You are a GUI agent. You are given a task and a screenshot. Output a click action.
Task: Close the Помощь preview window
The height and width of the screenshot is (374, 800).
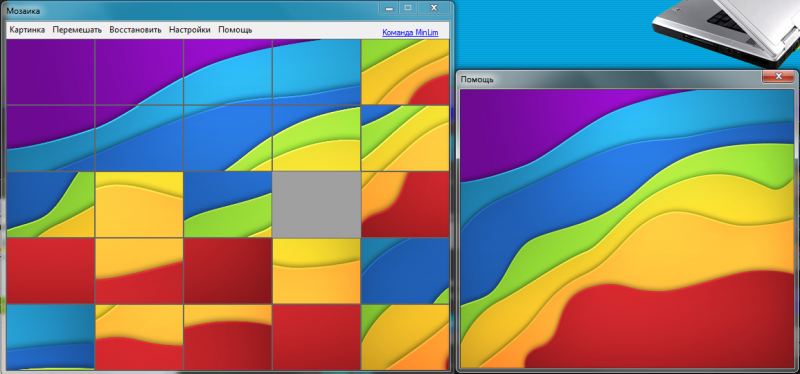pyautogui.click(x=779, y=77)
